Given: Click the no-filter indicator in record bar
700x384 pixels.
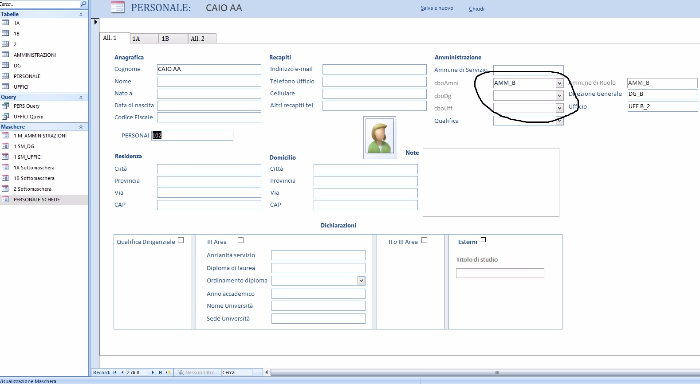Looking at the screenshot, I should [x=196, y=372].
